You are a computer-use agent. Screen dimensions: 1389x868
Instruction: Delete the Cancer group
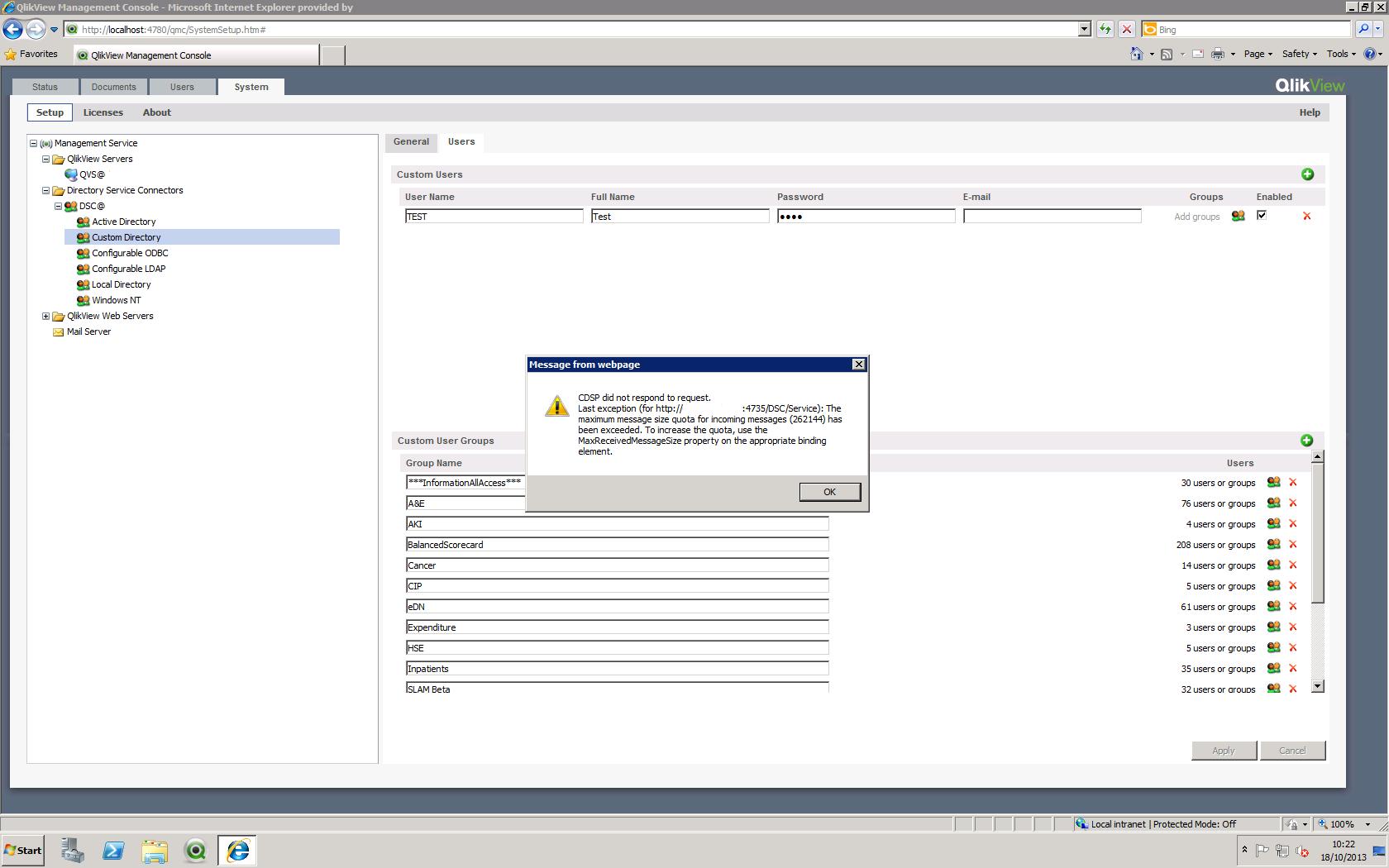pos(1293,565)
